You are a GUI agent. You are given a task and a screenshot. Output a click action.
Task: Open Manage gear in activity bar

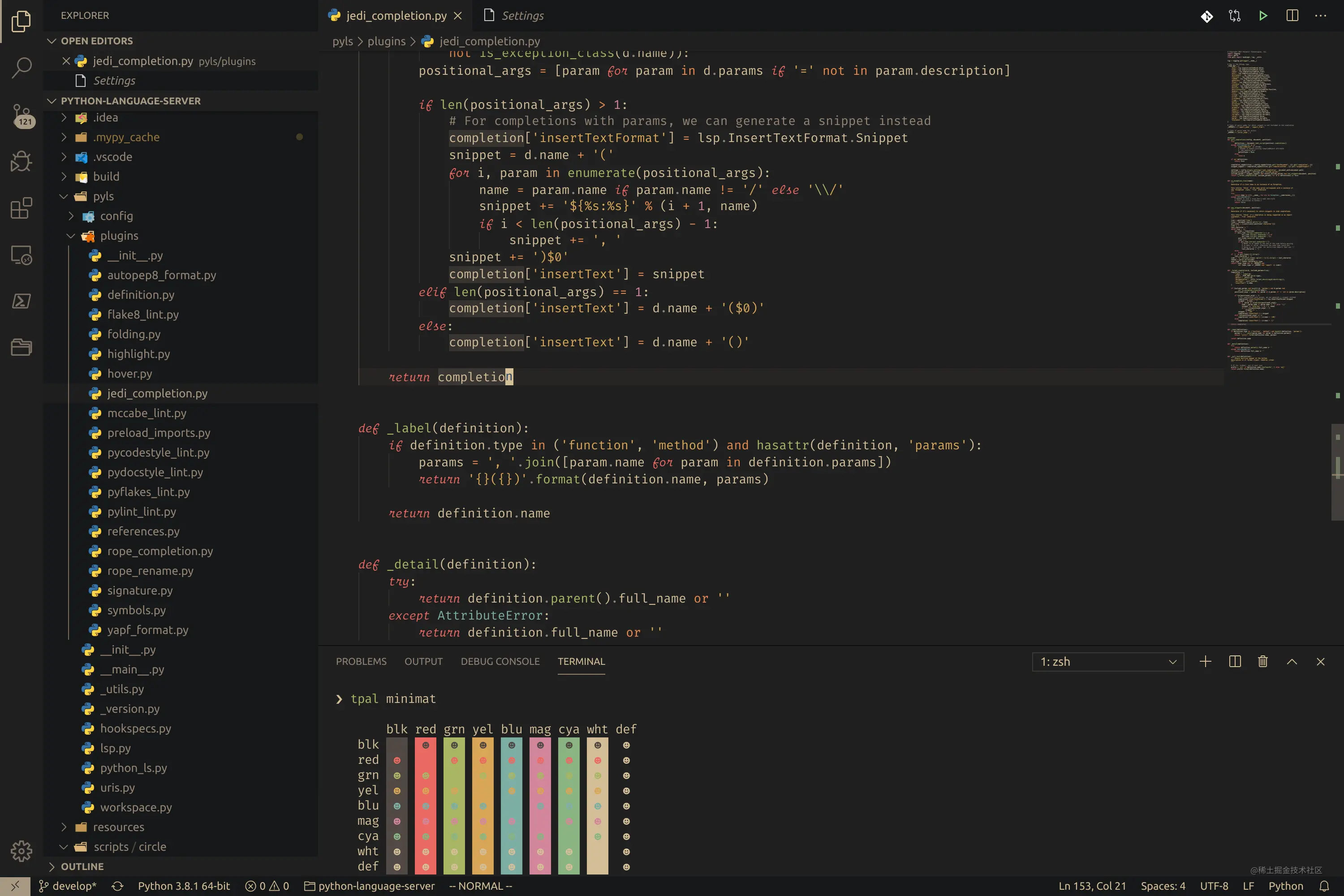coord(21,852)
